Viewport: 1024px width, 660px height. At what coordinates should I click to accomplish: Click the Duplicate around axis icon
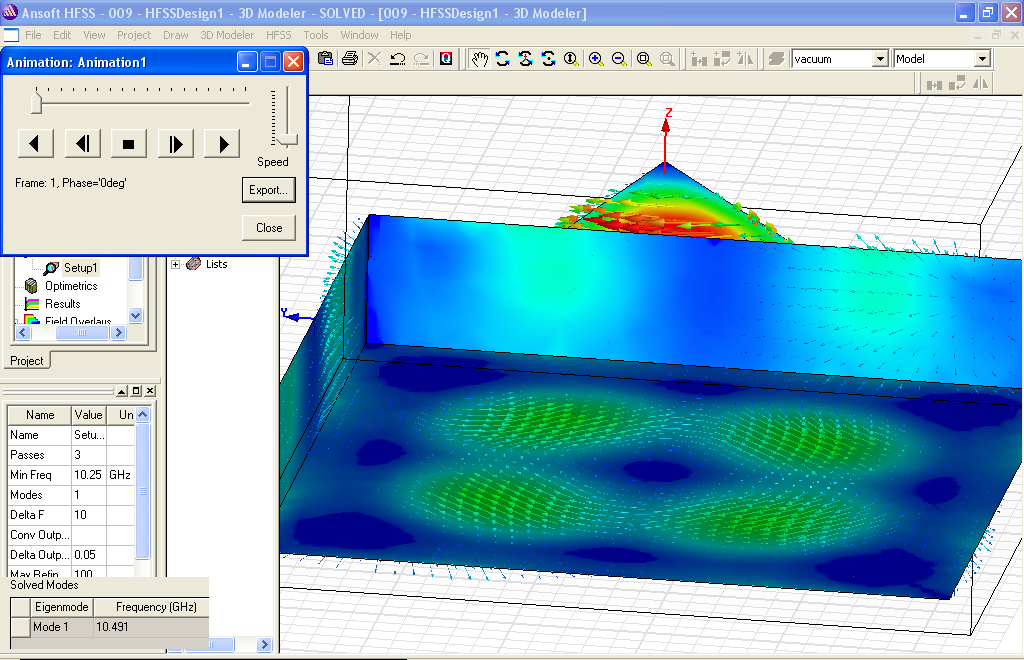722,59
